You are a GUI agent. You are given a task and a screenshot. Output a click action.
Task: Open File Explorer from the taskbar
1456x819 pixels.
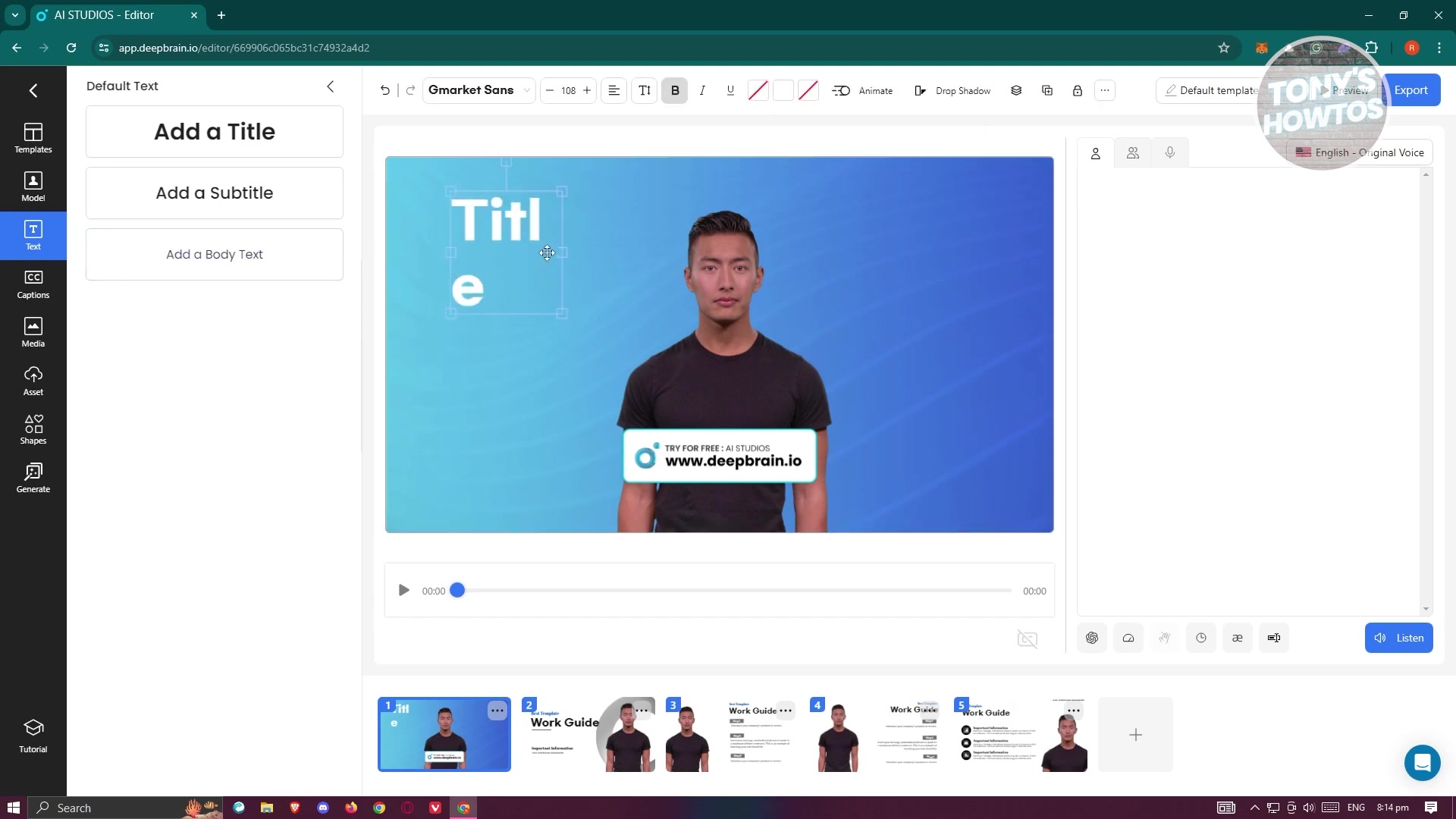click(267, 808)
